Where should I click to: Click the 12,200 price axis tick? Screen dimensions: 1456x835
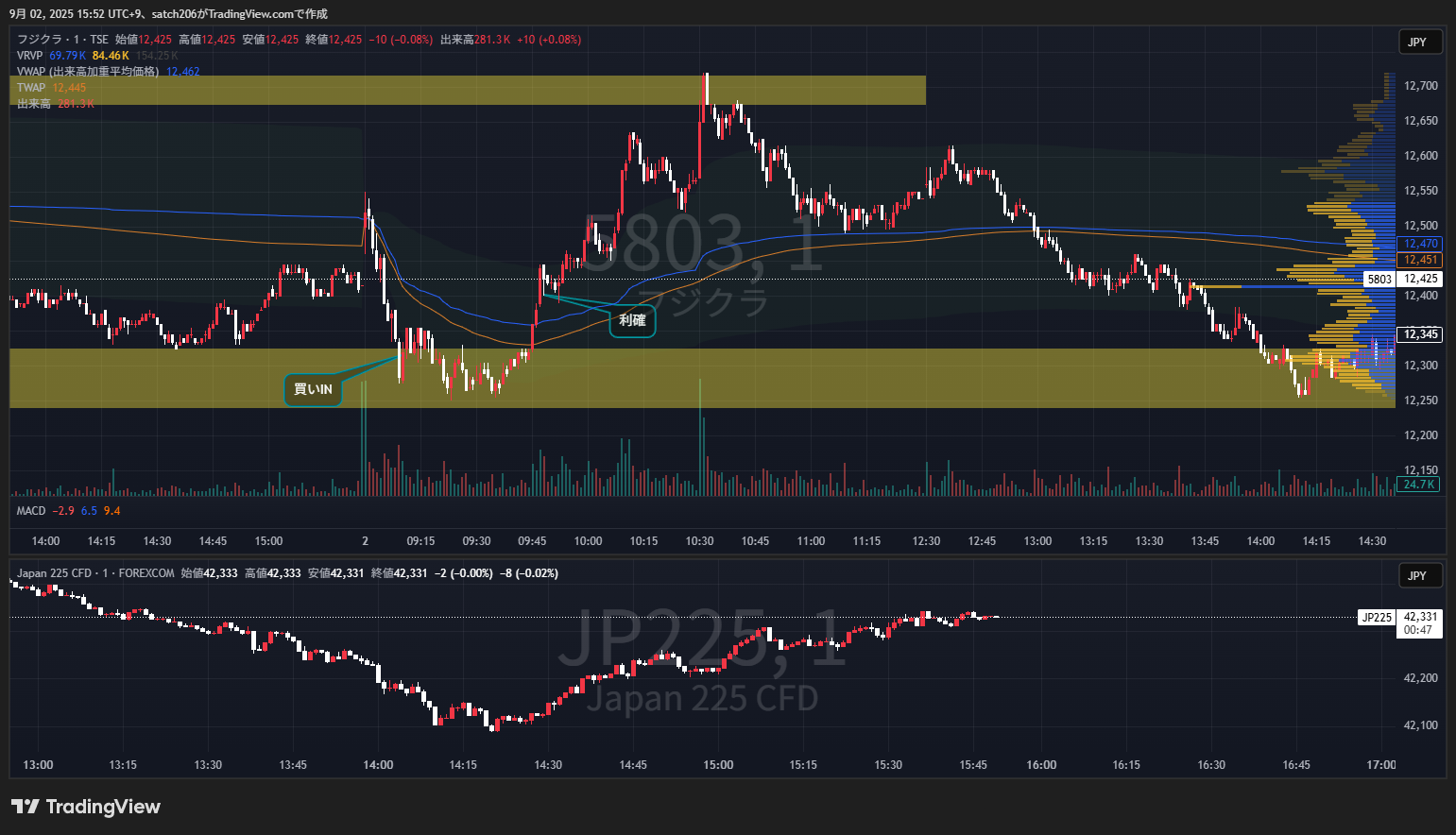(x=1421, y=435)
